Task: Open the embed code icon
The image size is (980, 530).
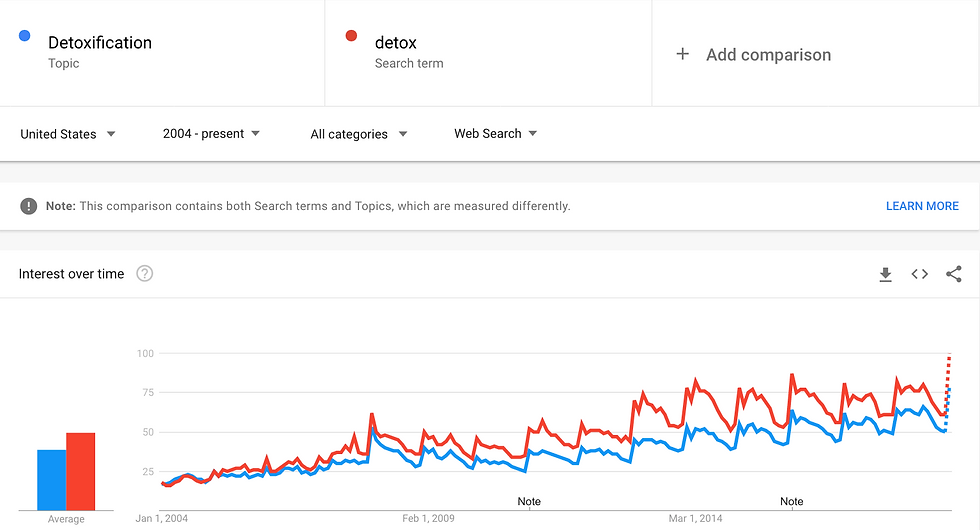Action: point(919,274)
